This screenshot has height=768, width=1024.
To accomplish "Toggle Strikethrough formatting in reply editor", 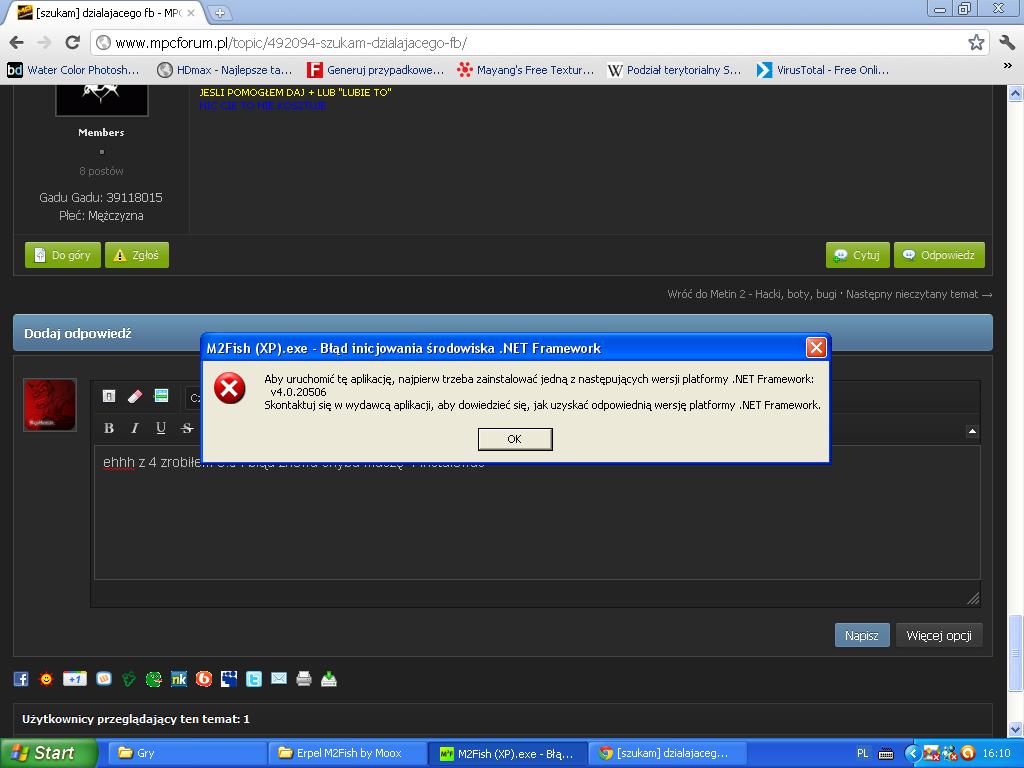I will pyautogui.click(x=187, y=428).
